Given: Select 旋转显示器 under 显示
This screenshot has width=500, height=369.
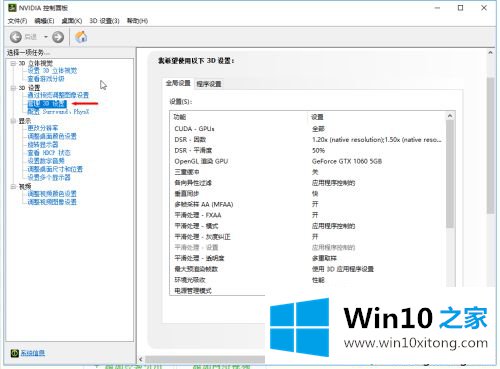Looking at the screenshot, I should 43,145.
